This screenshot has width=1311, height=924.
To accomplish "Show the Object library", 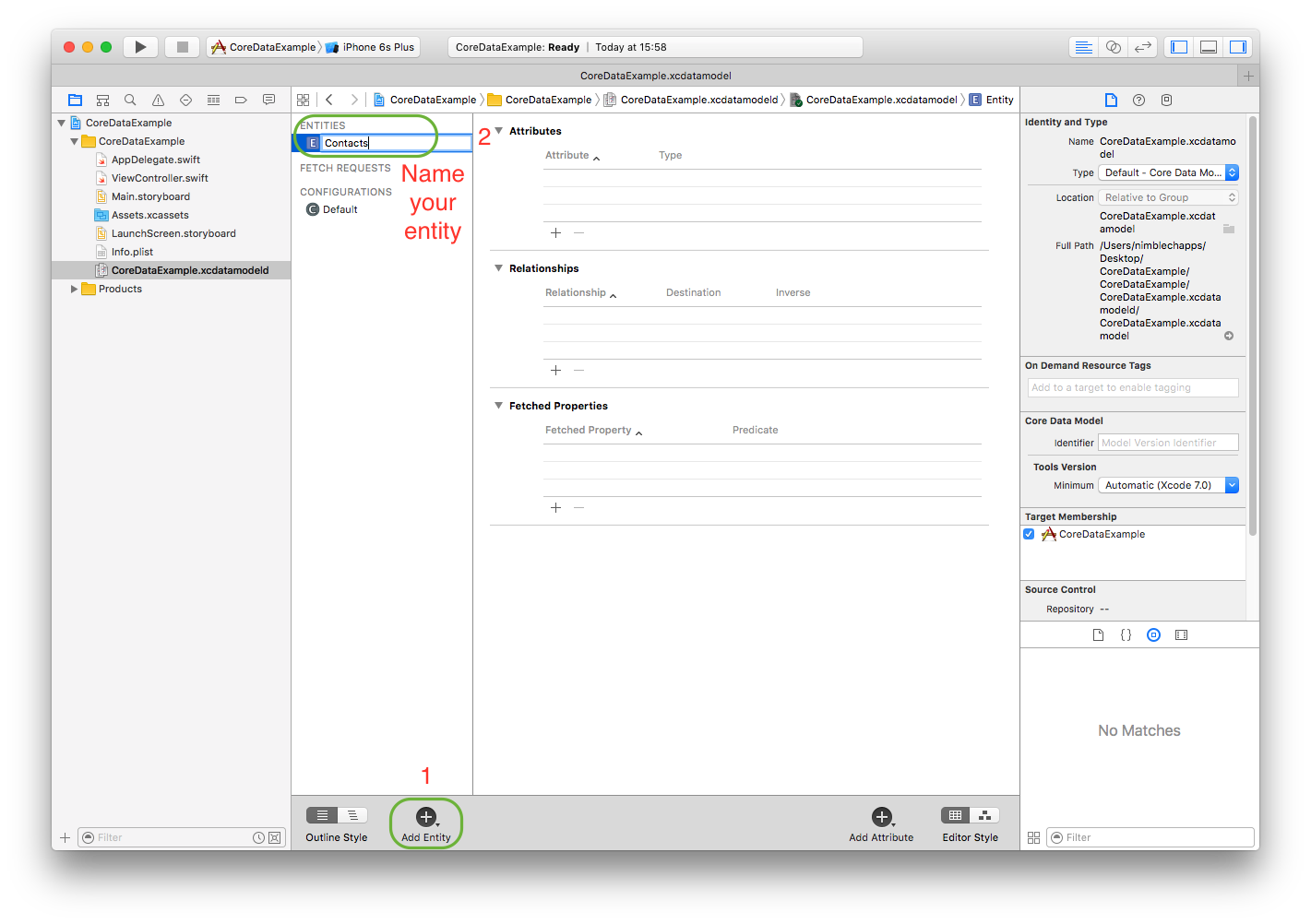I will pos(1153,634).
